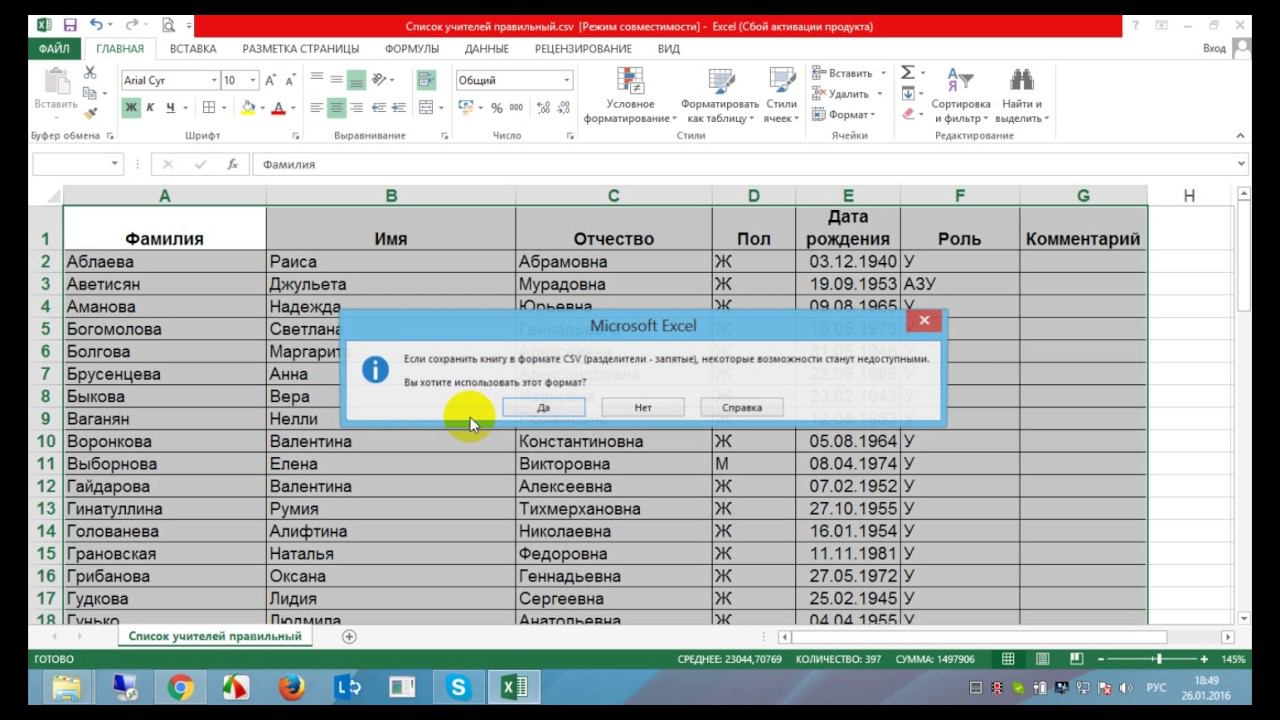Click the Borders icon
This screenshot has height=720, width=1280.
(x=209, y=108)
